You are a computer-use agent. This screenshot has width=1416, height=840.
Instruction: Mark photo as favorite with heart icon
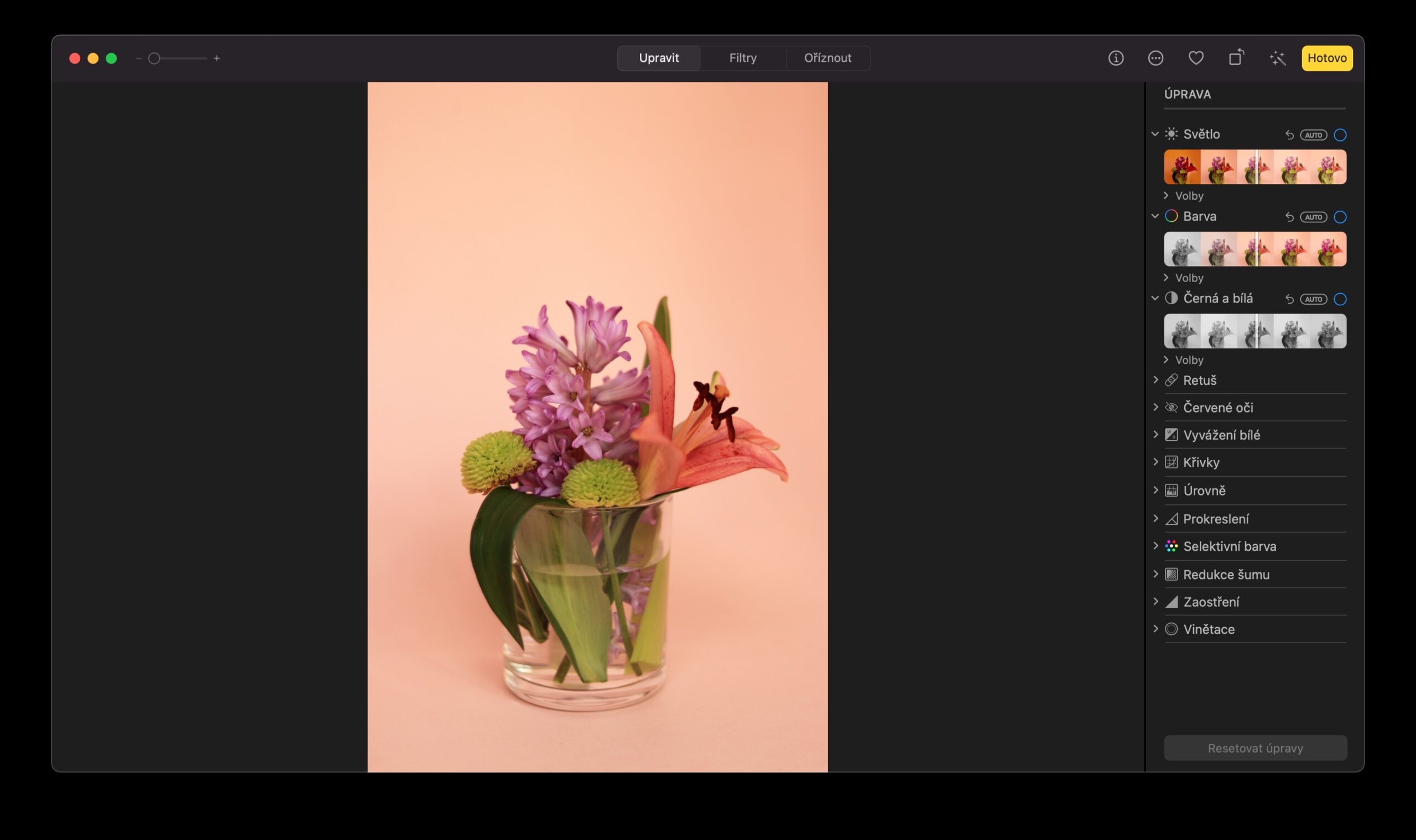tap(1196, 58)
